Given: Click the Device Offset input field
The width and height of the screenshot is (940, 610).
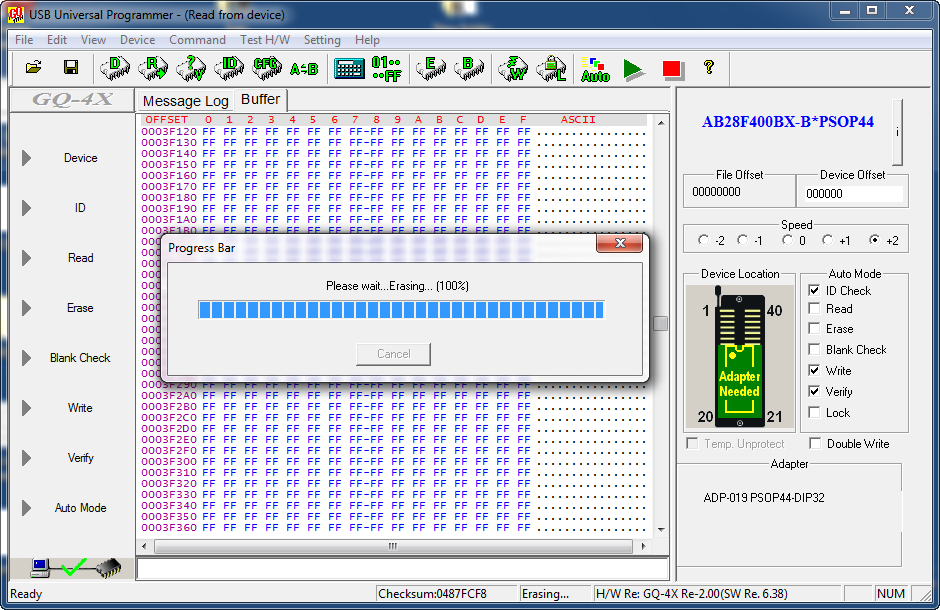Looking at the screenshot, I should (852, 194).
